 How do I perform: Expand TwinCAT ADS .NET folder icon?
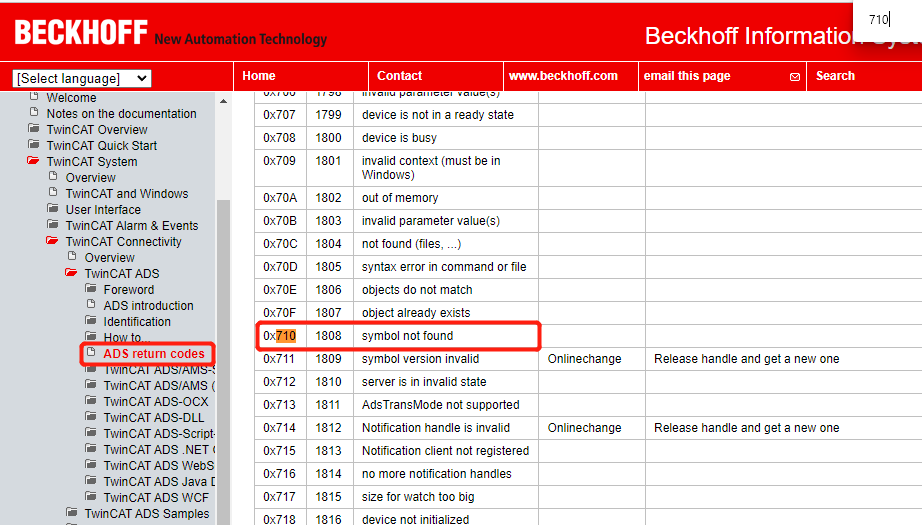pyautogui.click(x=91, y=448)
